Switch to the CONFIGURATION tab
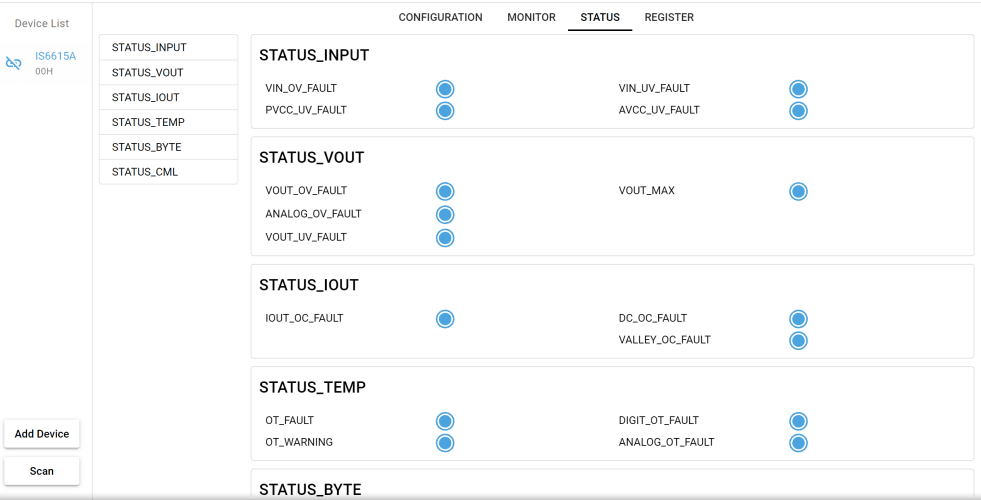 tap(440, 18)
